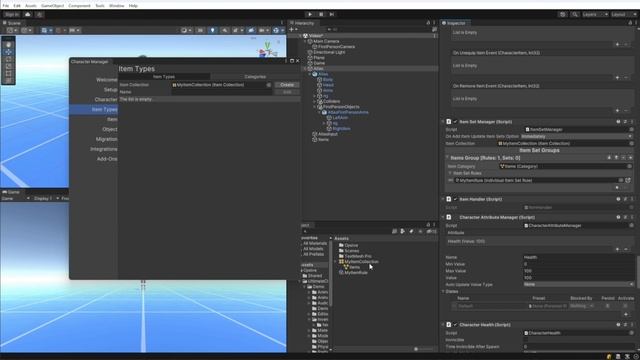The width and height of the screenshot is (640, 360).
Task: Collapse the Item Set Manager component foldout
Action: (443, 122)
